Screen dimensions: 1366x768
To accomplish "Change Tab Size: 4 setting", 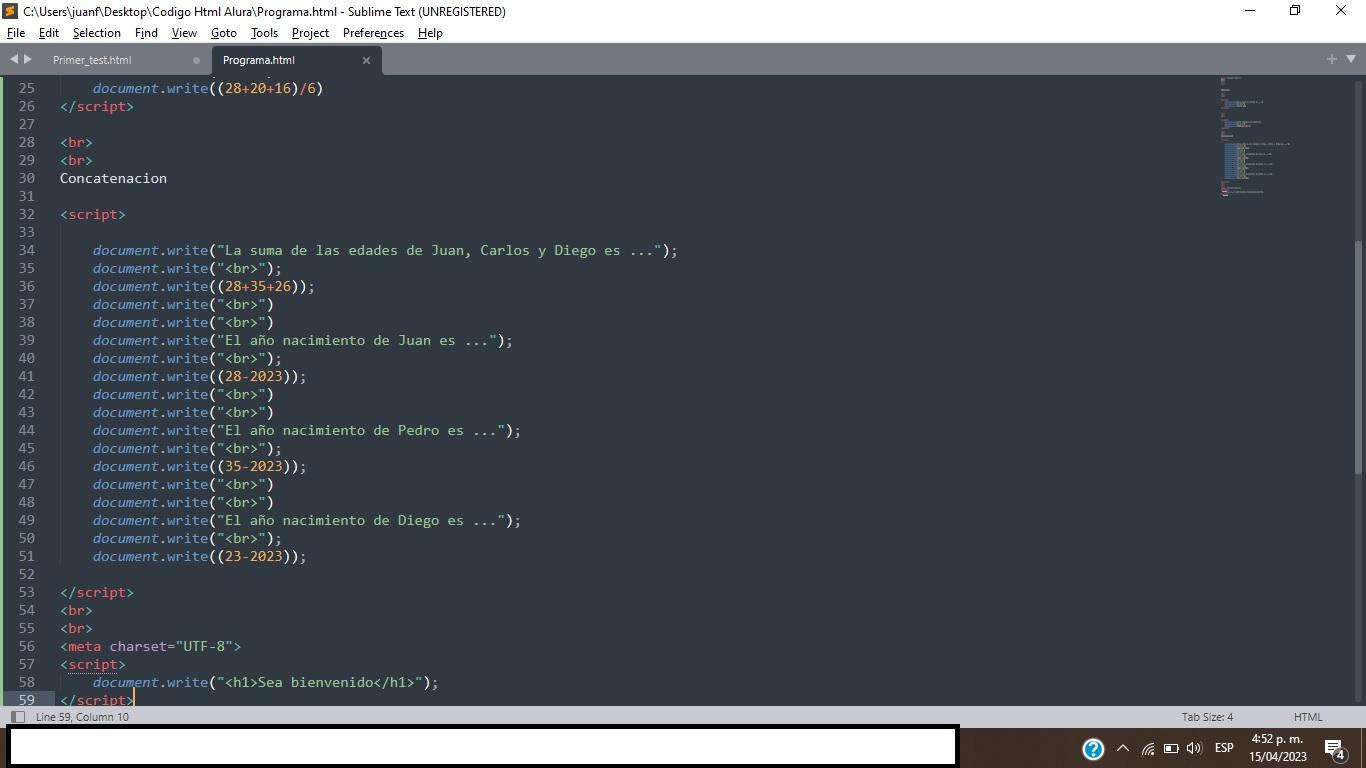I will (x=1207, y=717).
